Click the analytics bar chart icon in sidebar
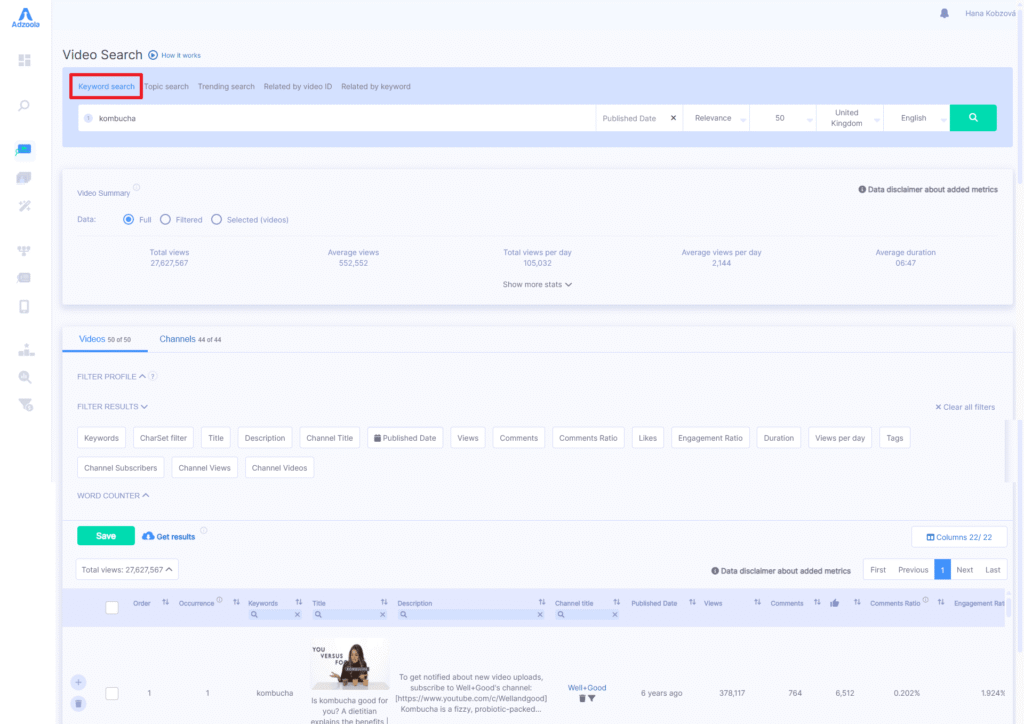This screenshot has width=1024, height=724. click(x=25, y=350)
